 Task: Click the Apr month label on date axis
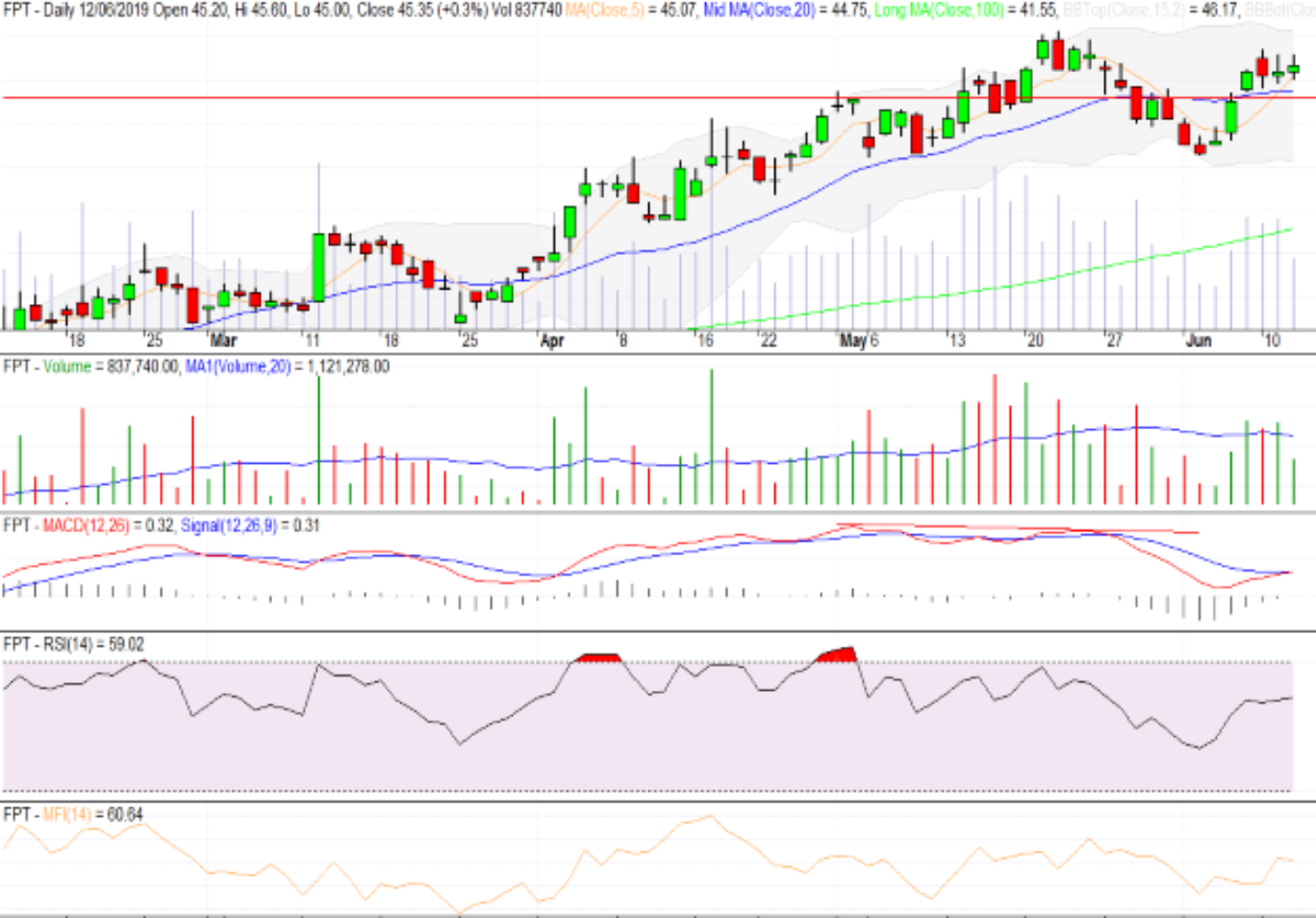[552, 341]
